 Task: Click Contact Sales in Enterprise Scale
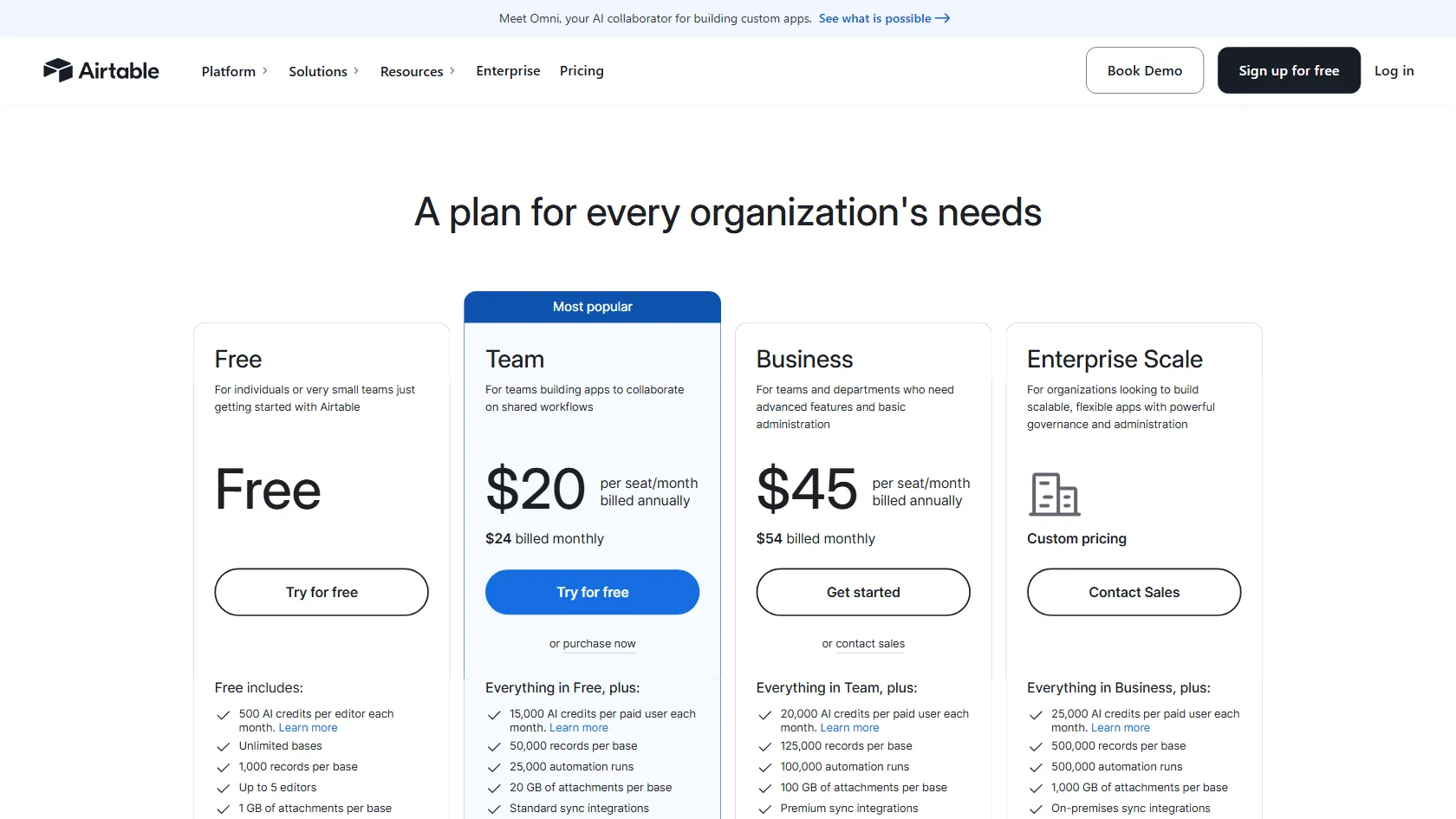[x=1134, y=592]
